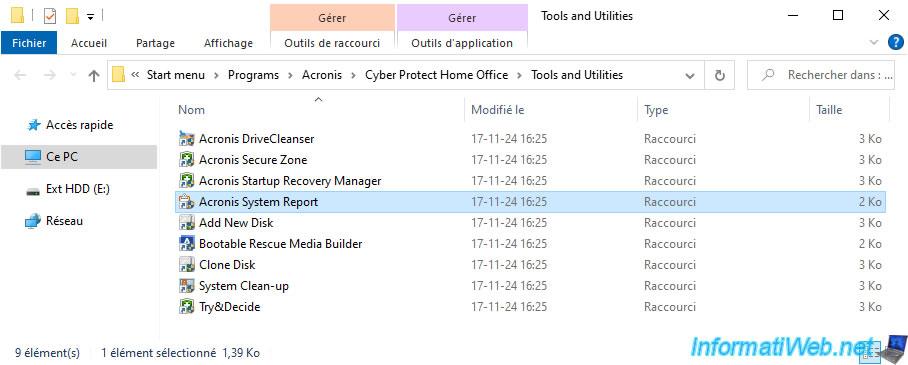Open recent locations dropdown arrow
The height and width of the screenshot is (365, 908).
pos(73,75)
